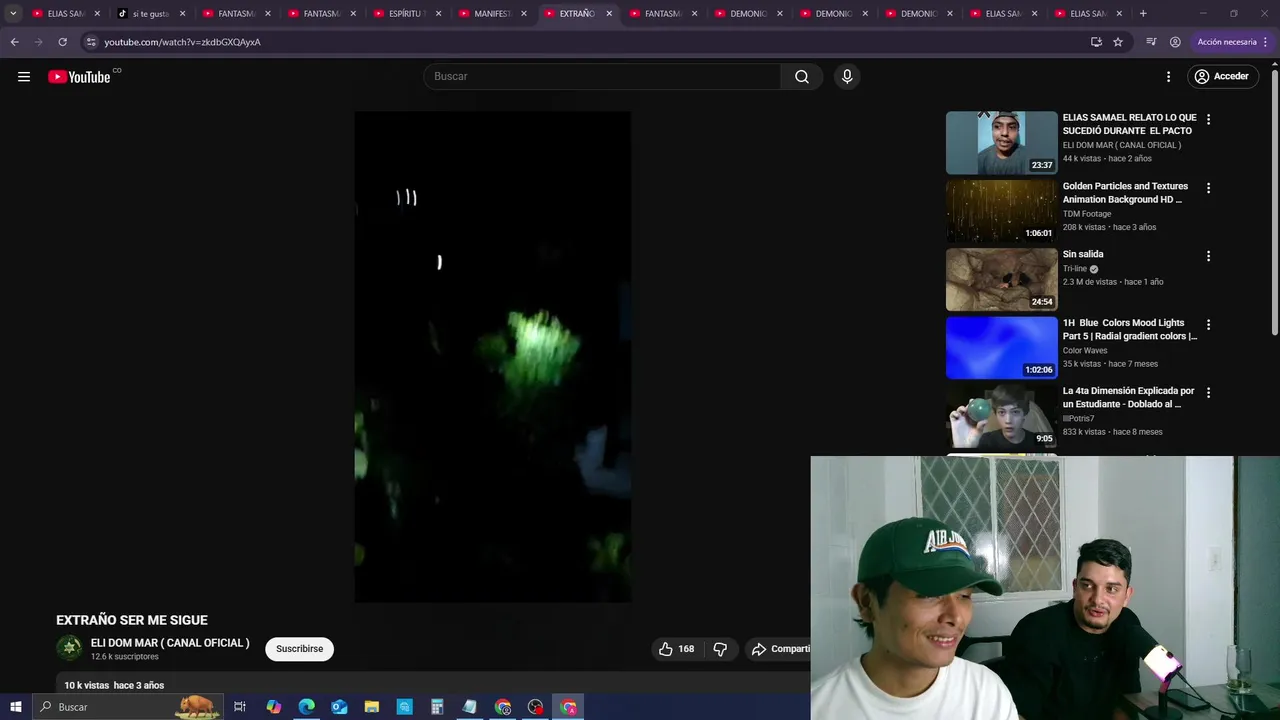Screen dimensions: 1280x720
Task: Go back in Chrome browser
Action: [14, 42]
